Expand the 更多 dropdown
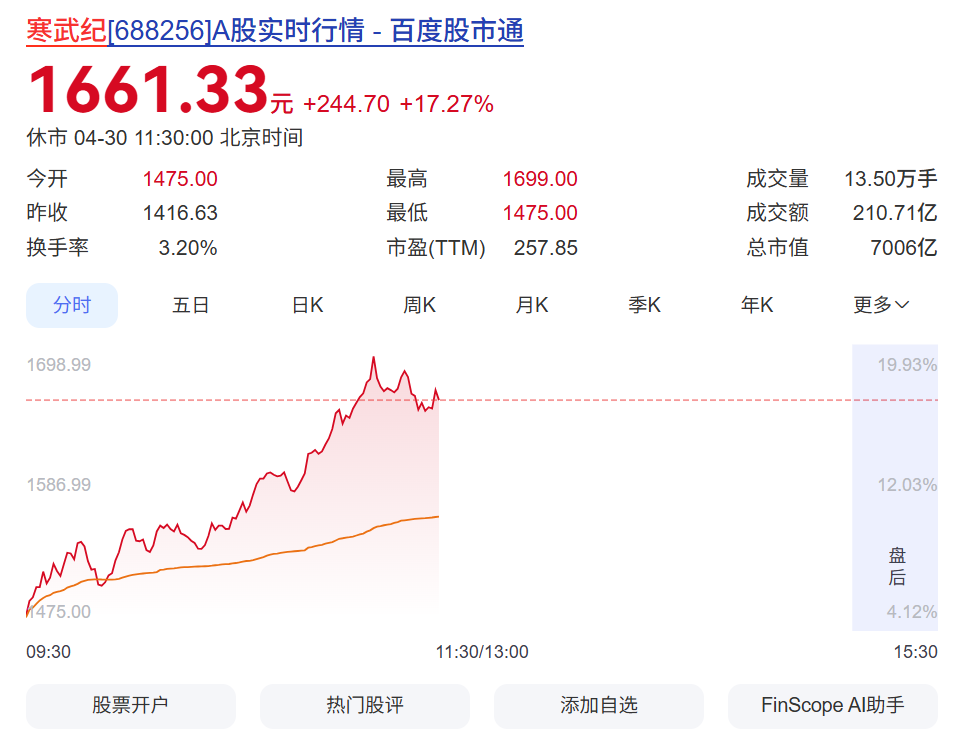This screenshot has width=970, height=733. click(x=881, y=305)
